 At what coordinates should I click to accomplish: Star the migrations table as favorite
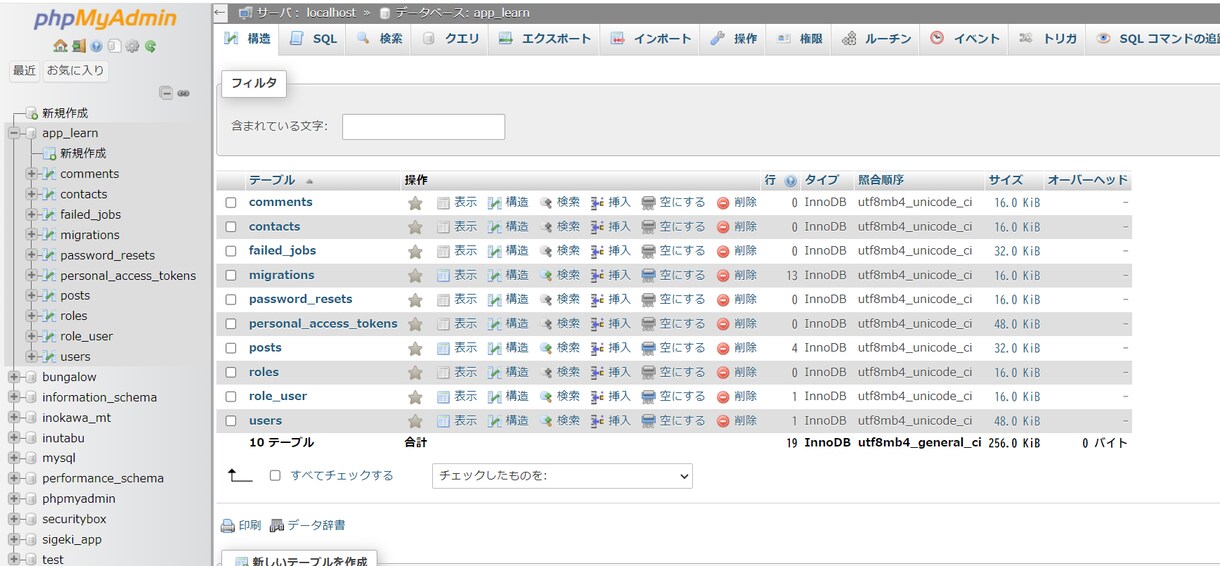pyautogui.click(x=415, y=276)
